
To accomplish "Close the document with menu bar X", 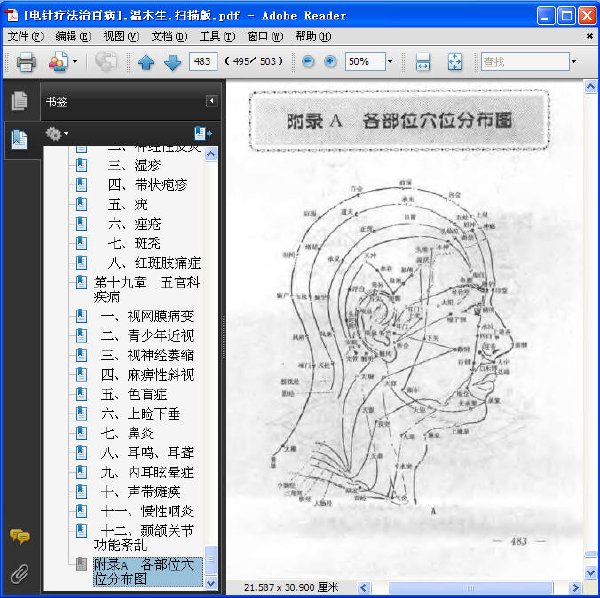I will [x=590, y=36].
